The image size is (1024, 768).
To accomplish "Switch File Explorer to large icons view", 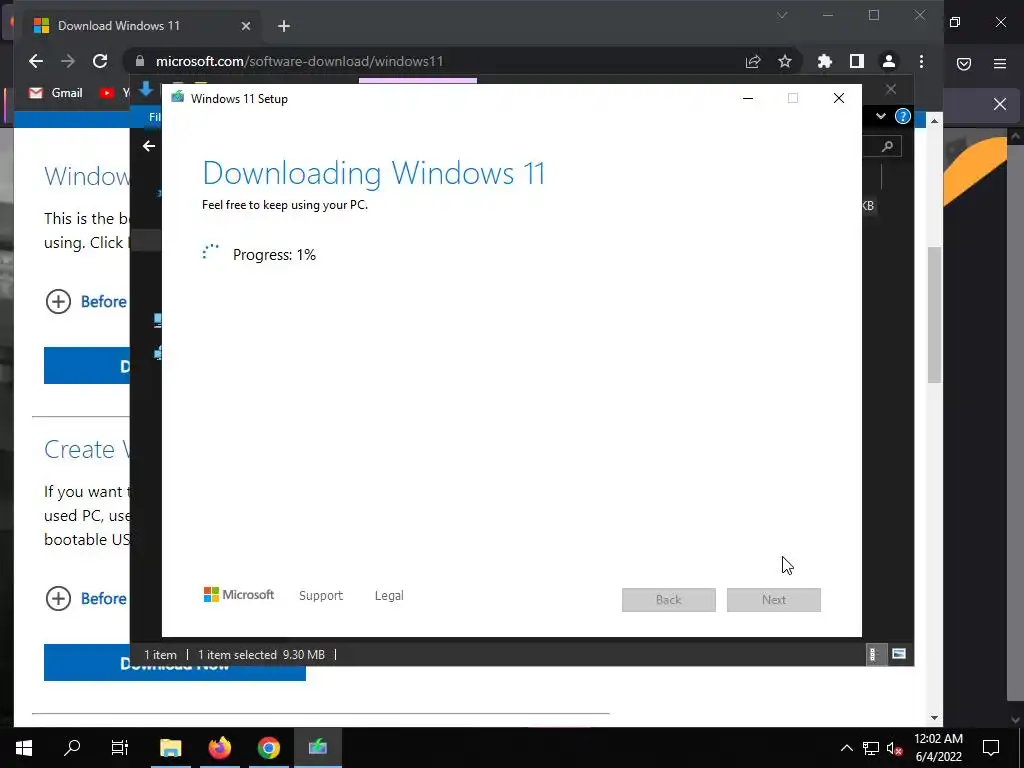I will pos(899,654).
